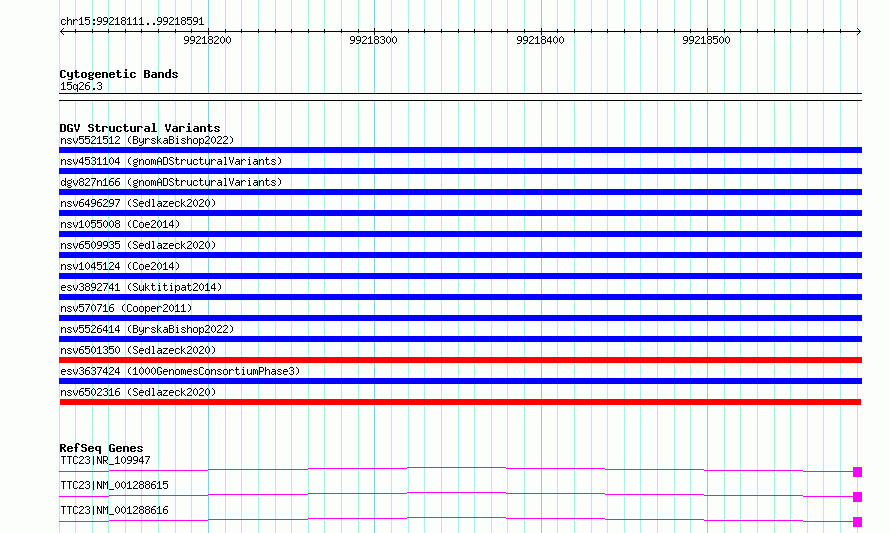Image resolution: width=890 pixels, height=533 pixels.
Task: Click the TTC23|NR_109947 transcript label
Action: (x=105, y=460)
